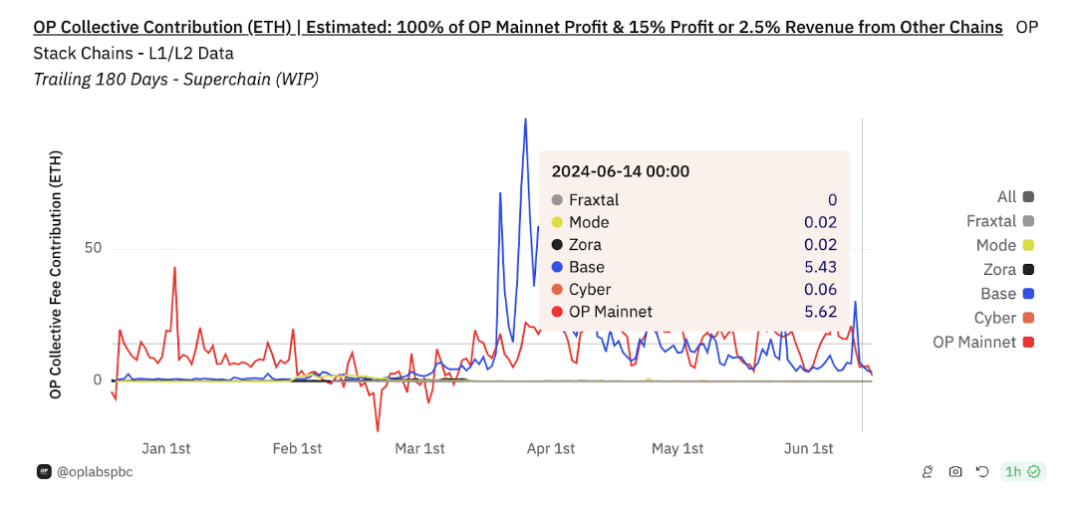Click the red OP Mainnet legend dot

click(x=1028, y=342)
